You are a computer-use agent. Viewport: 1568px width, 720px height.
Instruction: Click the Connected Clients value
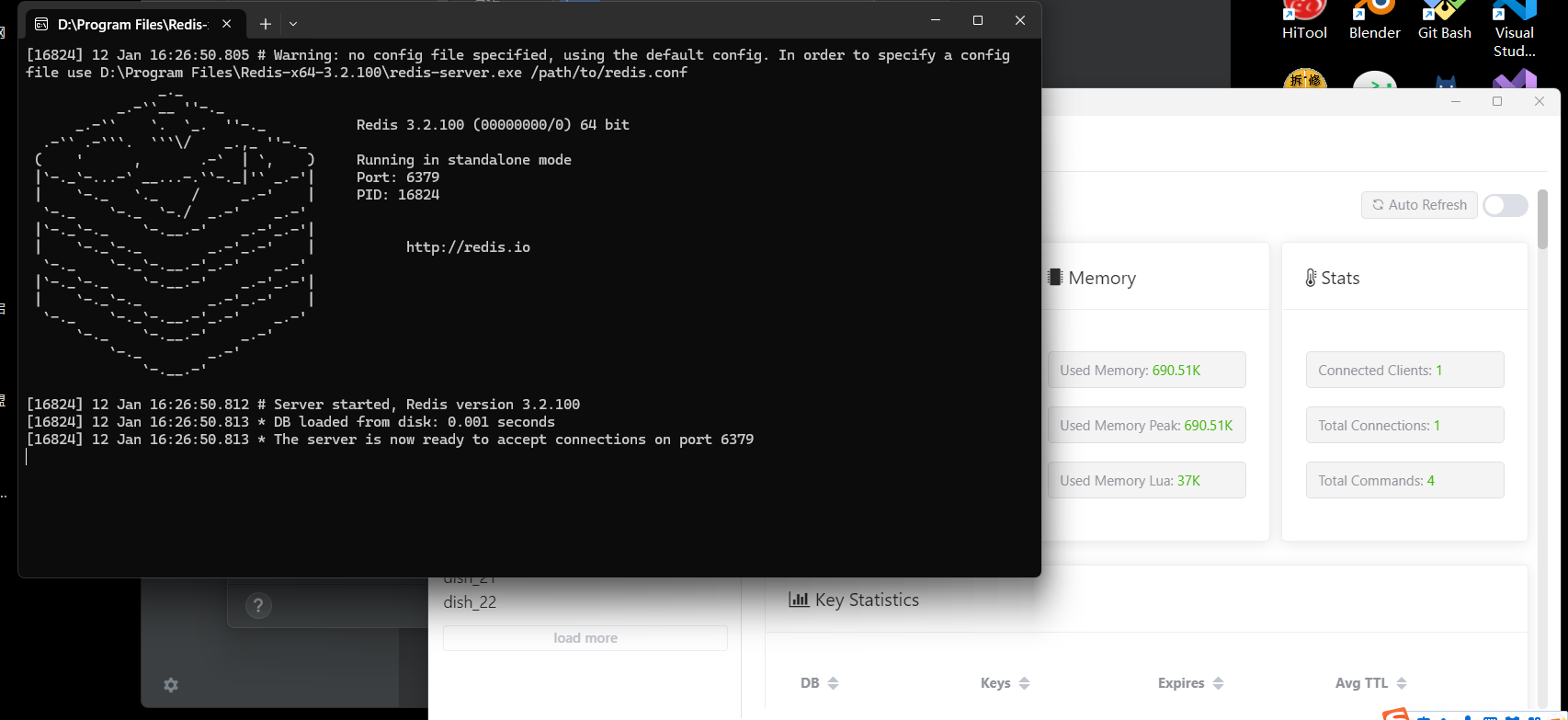1438,371
